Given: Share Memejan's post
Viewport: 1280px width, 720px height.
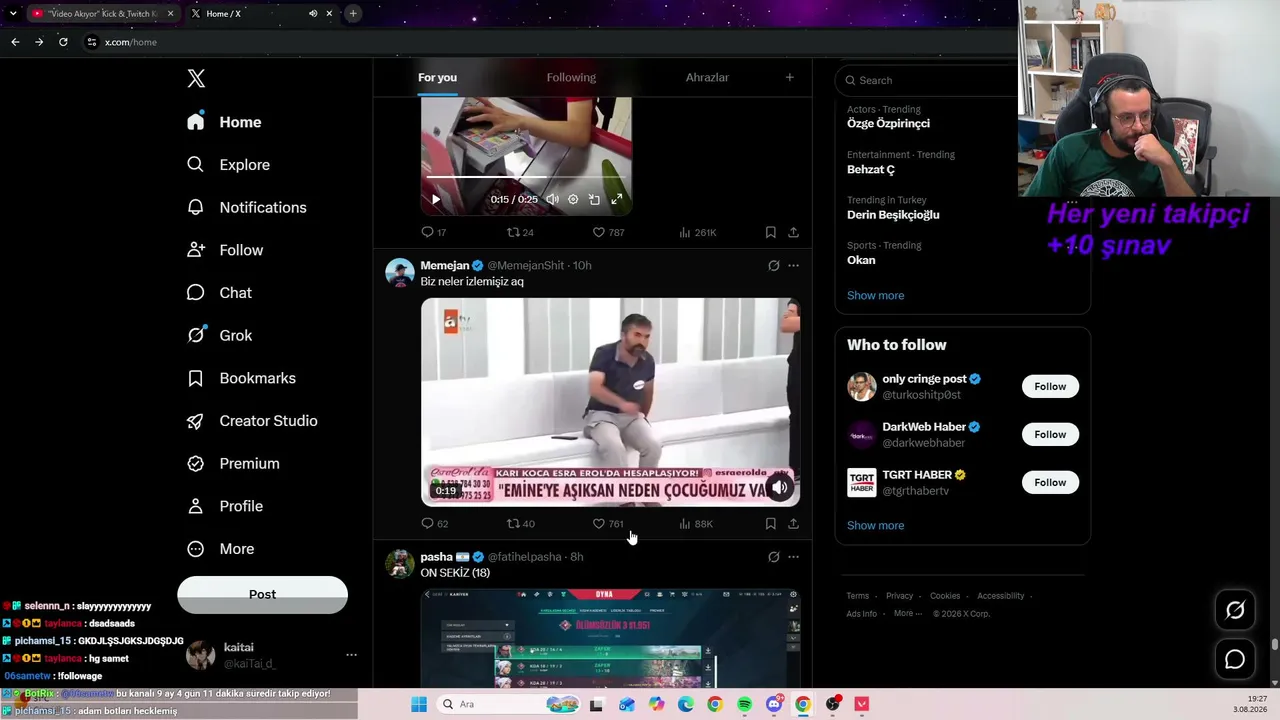Looking at the screenshot, I should click(x=793, y=523).
